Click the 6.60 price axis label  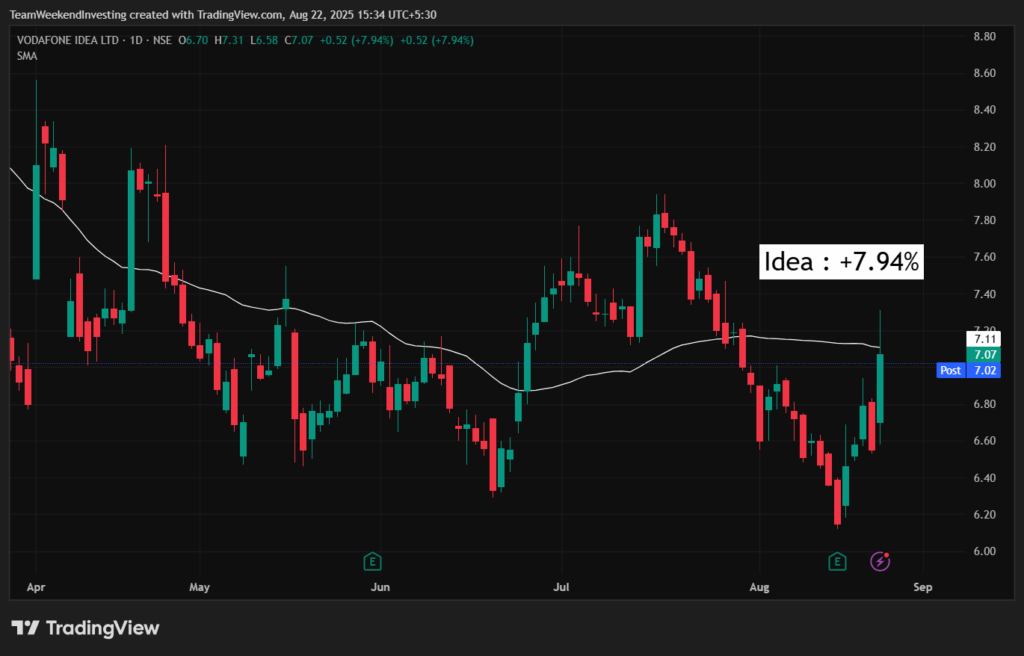coord(984,441)
